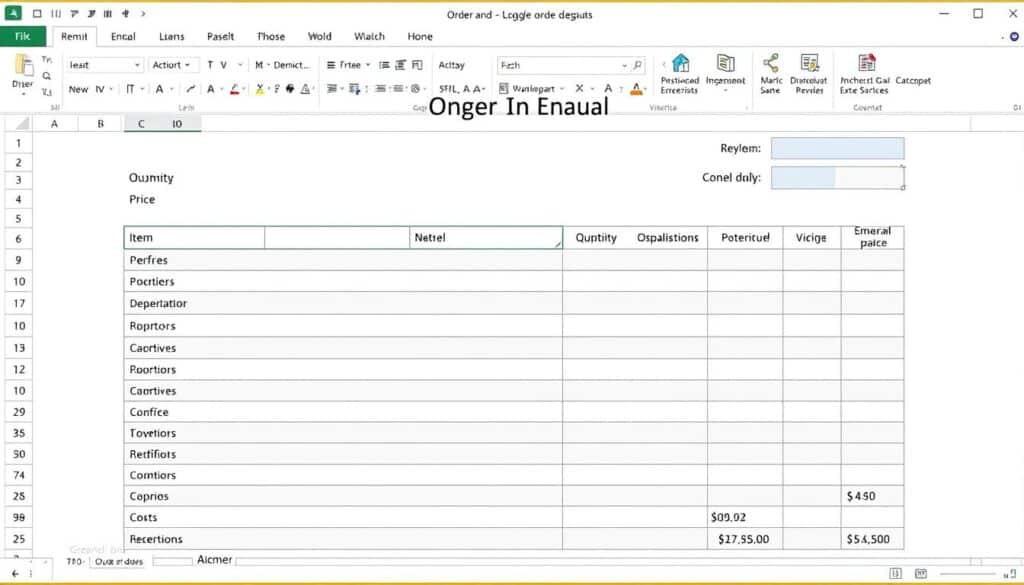The image size is (1024, 585).
Task: Click the Ingement book icon
Action: (x=725, y=63)
